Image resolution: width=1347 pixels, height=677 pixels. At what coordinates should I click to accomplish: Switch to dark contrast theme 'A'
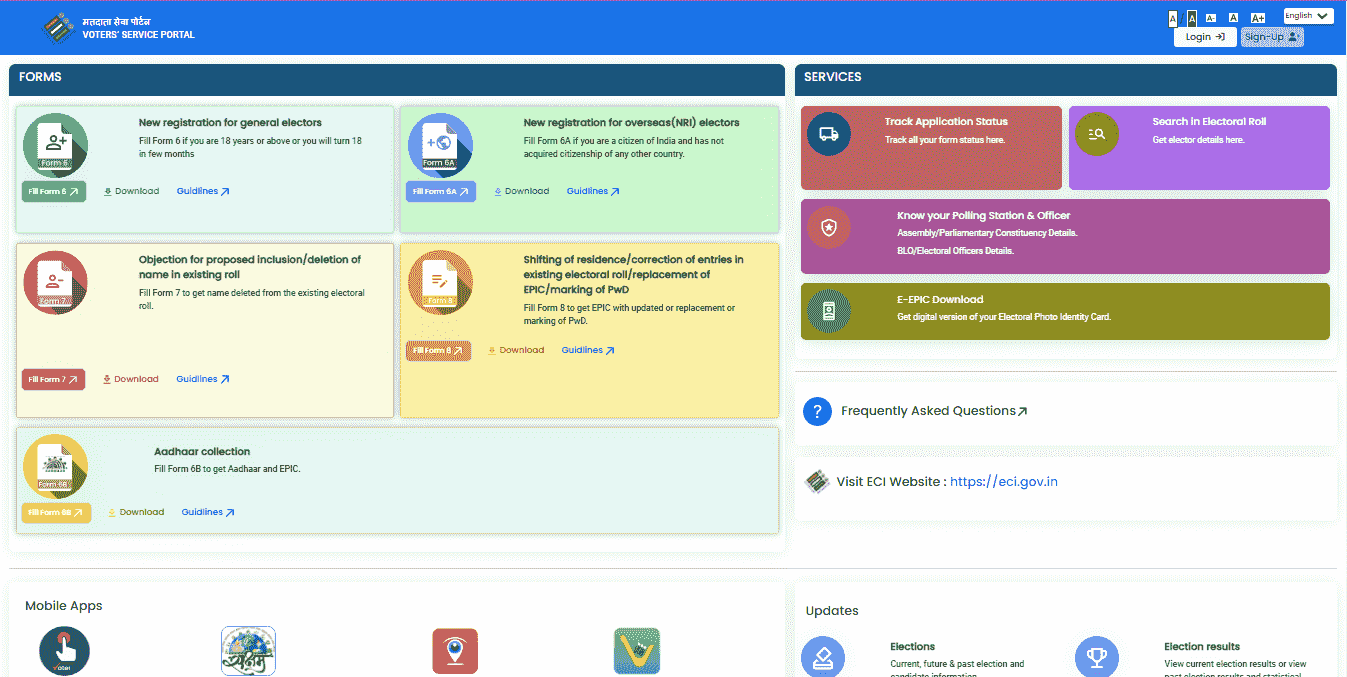[1192, 18]
